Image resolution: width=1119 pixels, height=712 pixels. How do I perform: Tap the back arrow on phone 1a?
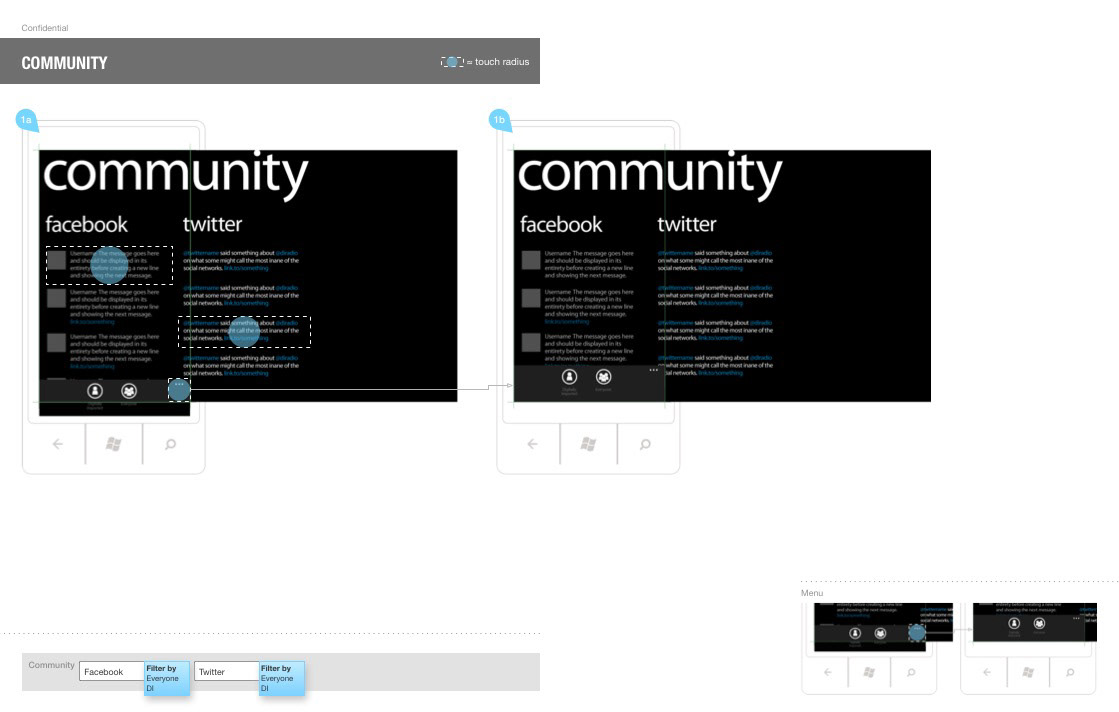coord(58,444)
